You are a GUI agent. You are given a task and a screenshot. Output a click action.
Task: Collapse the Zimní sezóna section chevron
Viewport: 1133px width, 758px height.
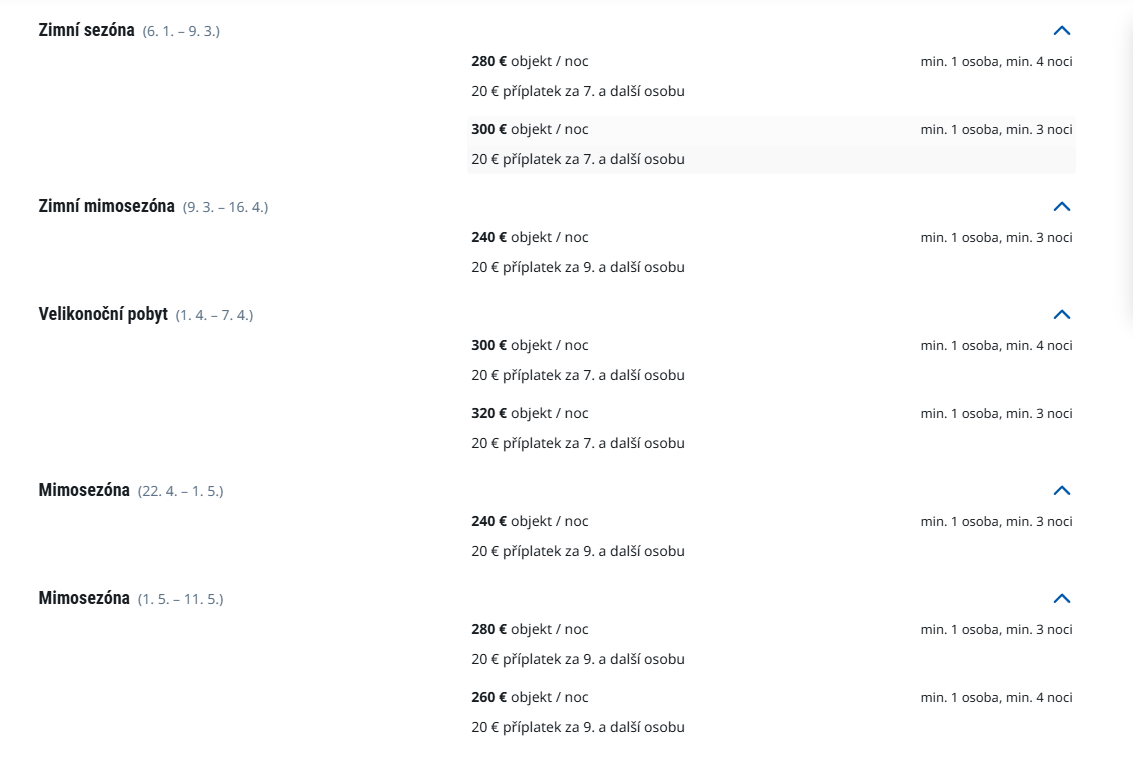click(1062, 31)
